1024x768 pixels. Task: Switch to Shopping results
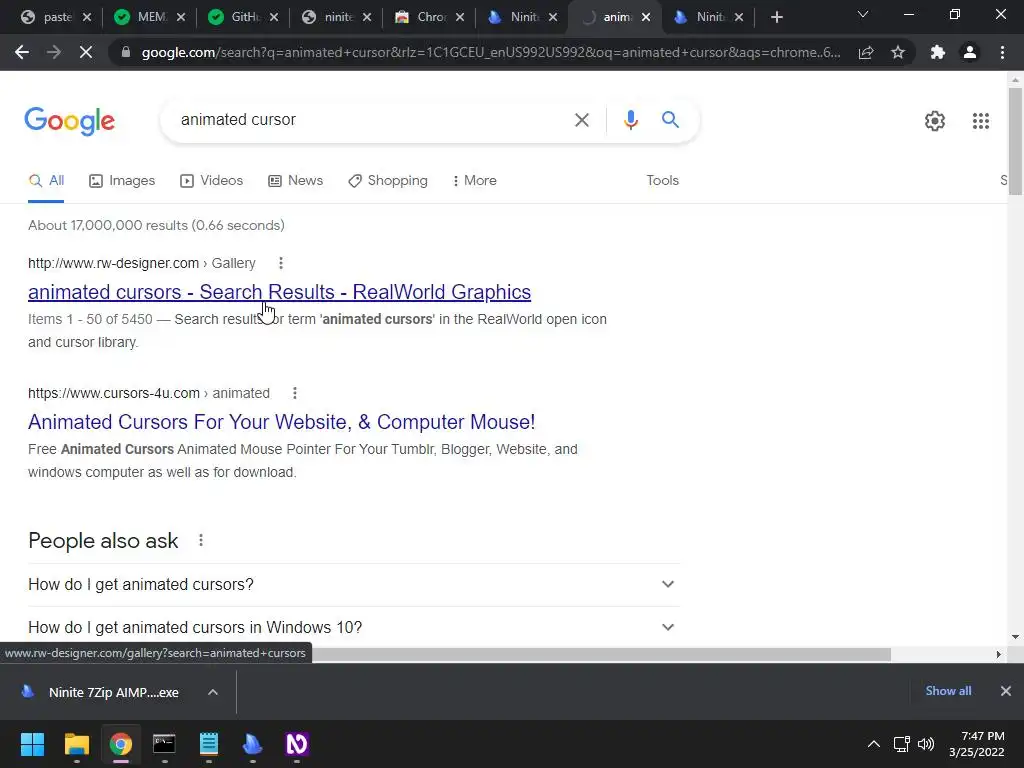point(388,181)
